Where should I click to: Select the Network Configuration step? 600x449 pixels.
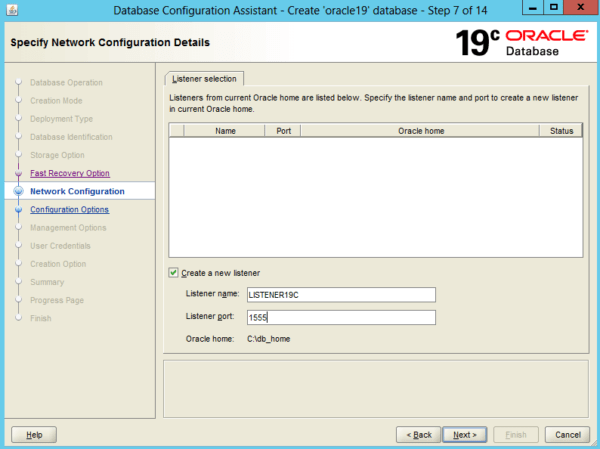77,191
